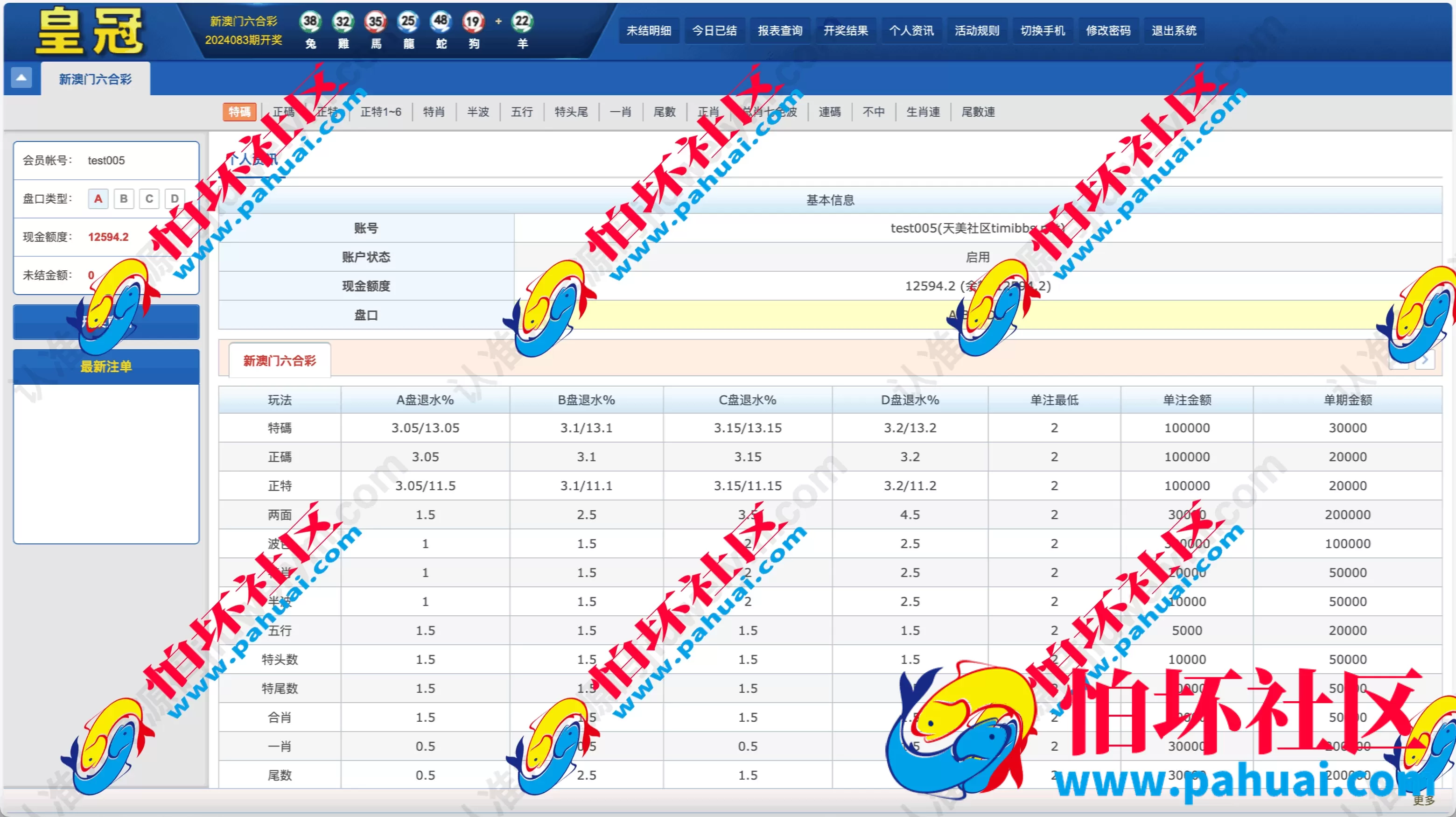Click the 启用 account status value

pyautogui.click(x=978, y=257)
